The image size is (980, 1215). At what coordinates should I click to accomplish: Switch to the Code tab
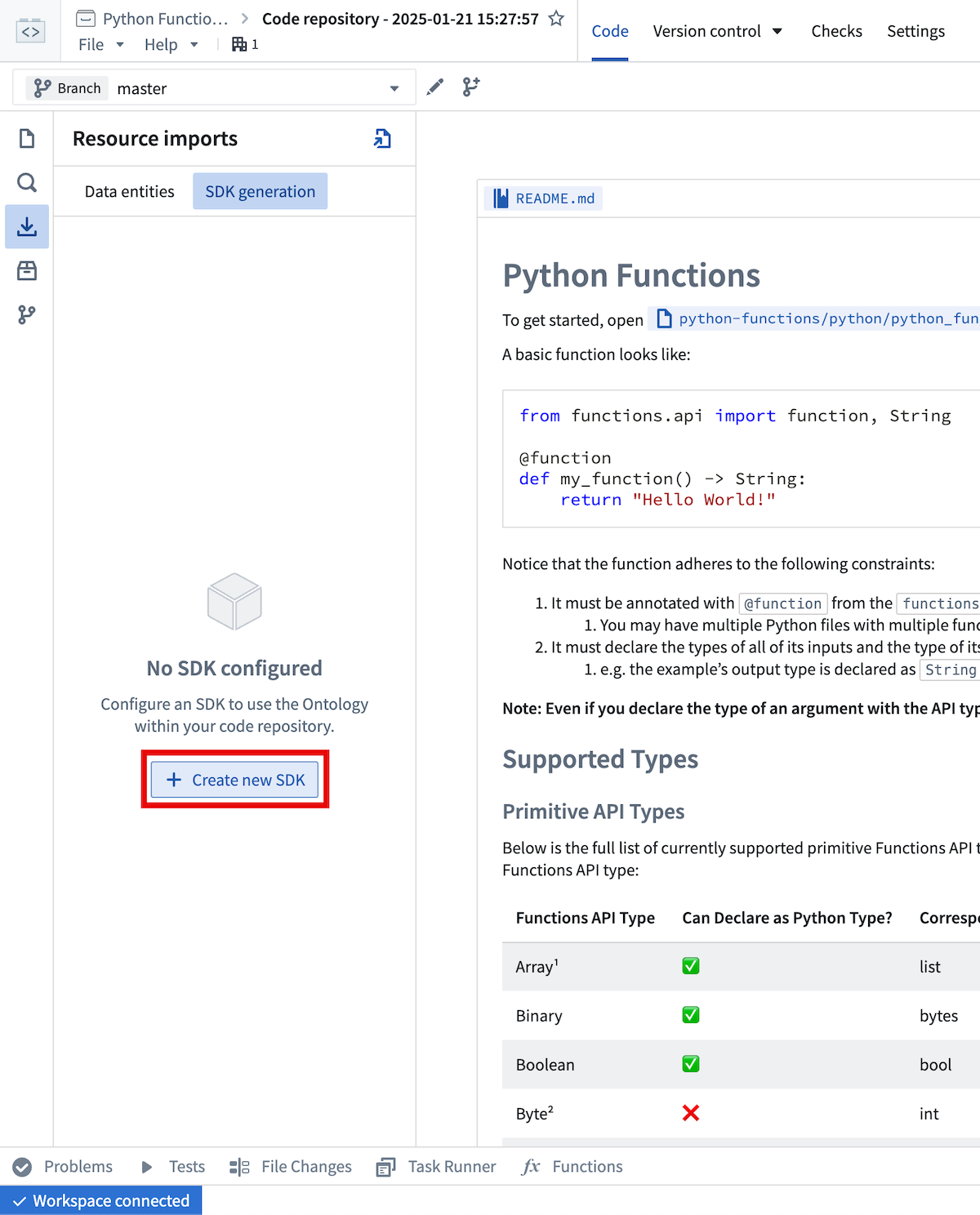610,31
